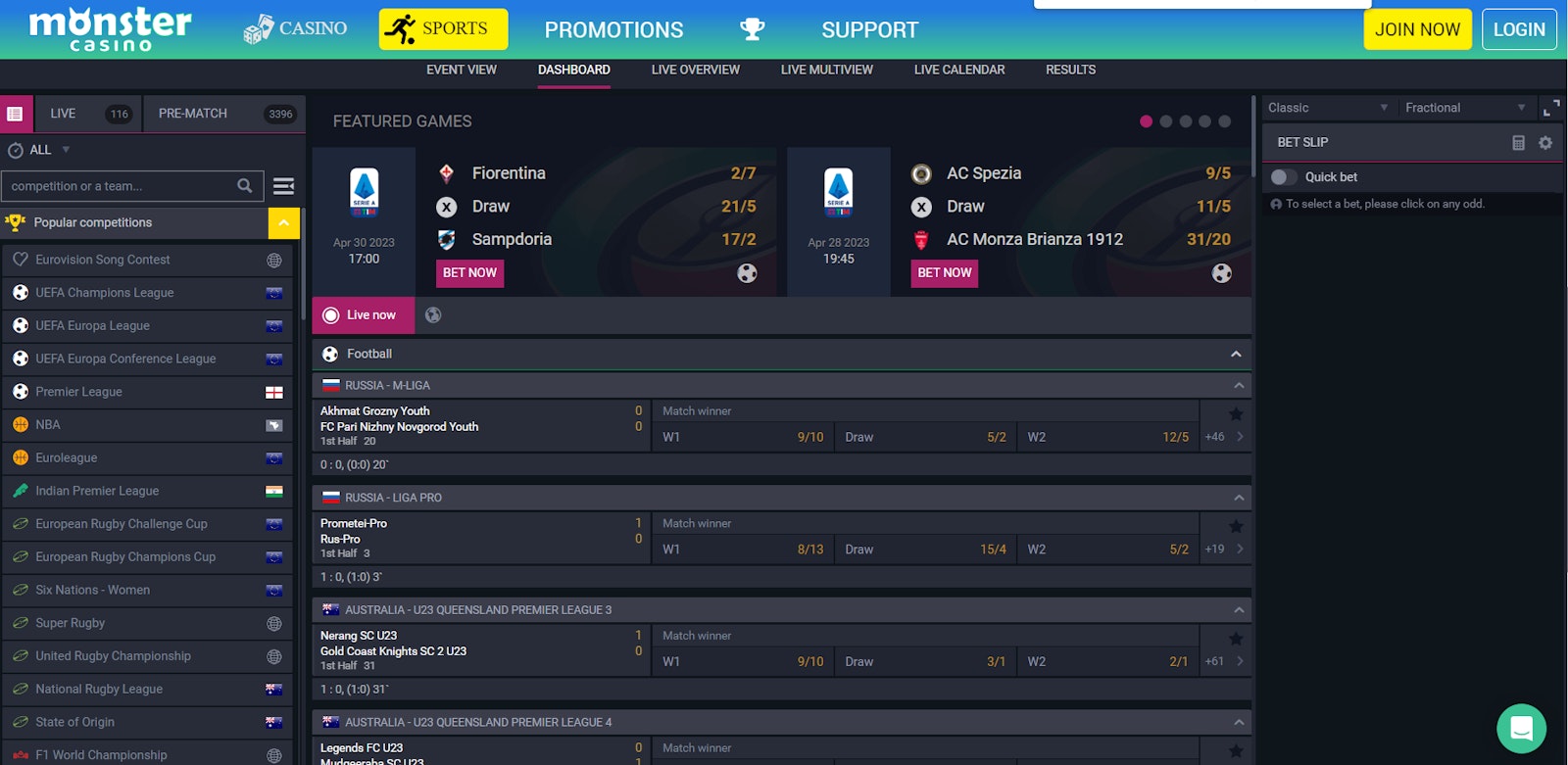The image size is (1568, 765).
Task: Click the bet slip calculator icon
Action: click(x=1518, y=143)
